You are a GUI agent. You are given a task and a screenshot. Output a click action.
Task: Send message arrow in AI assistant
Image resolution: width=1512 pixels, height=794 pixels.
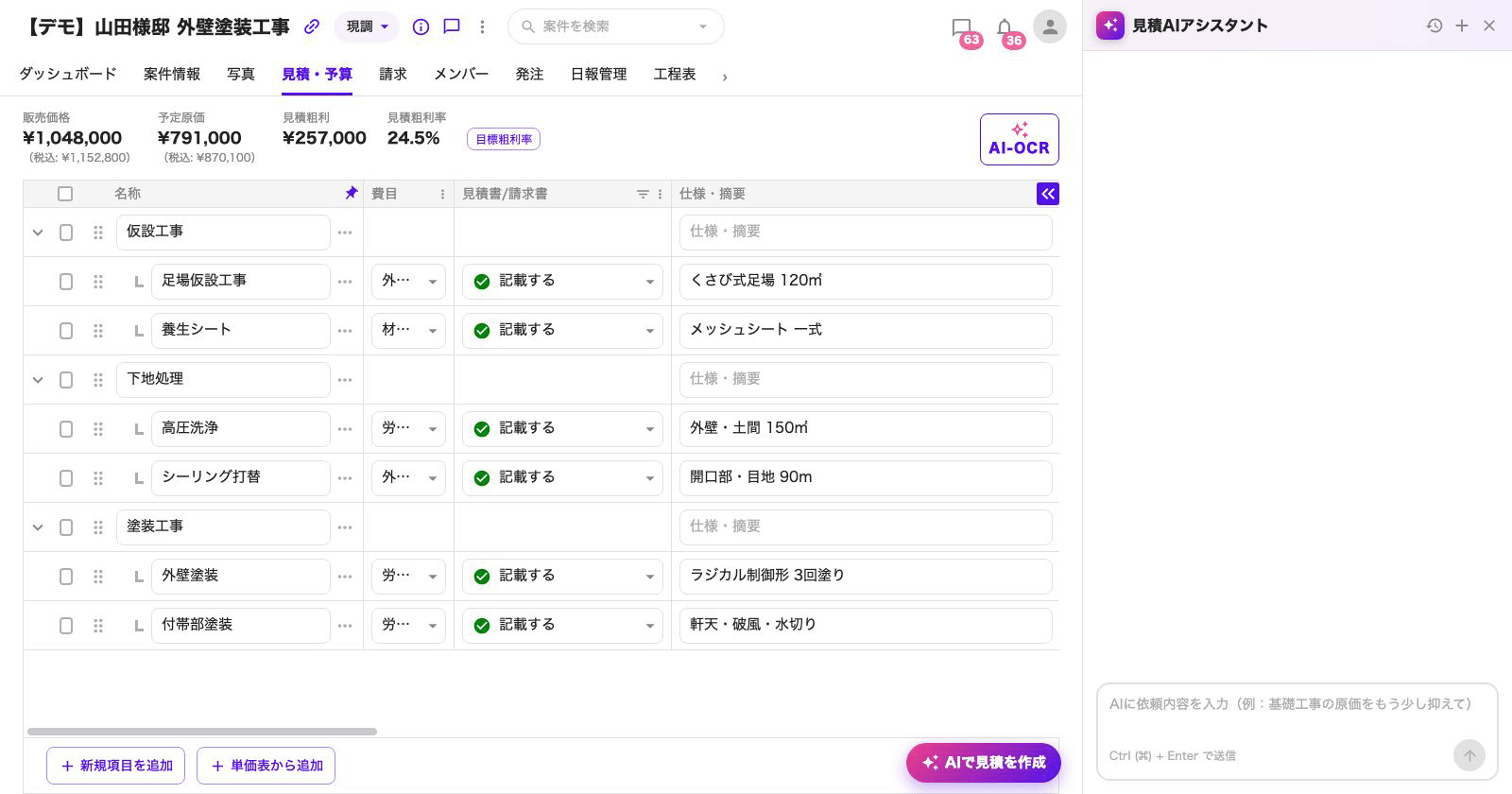[1469, 755]
